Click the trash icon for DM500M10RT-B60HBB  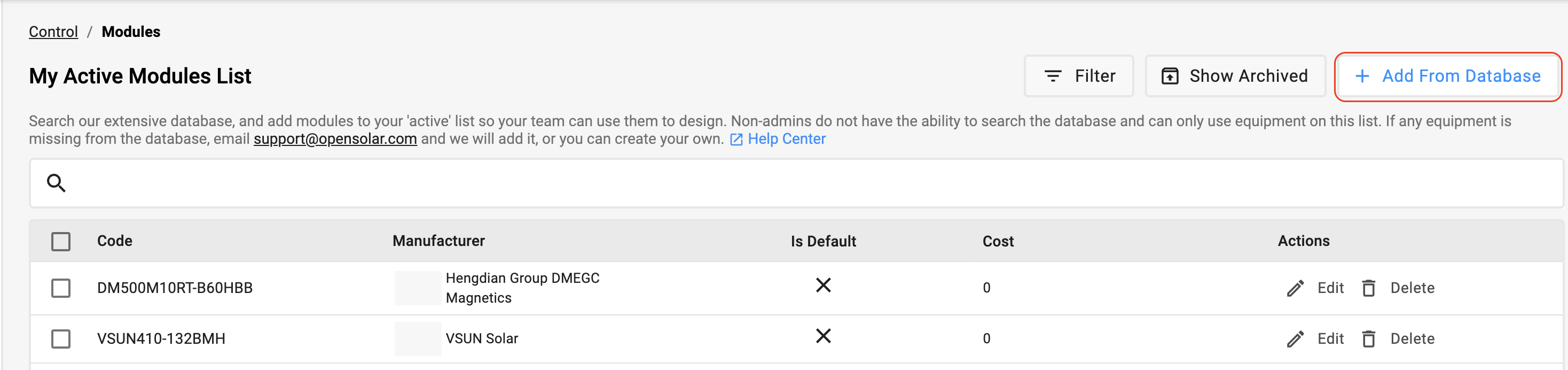pos(1368,288)
